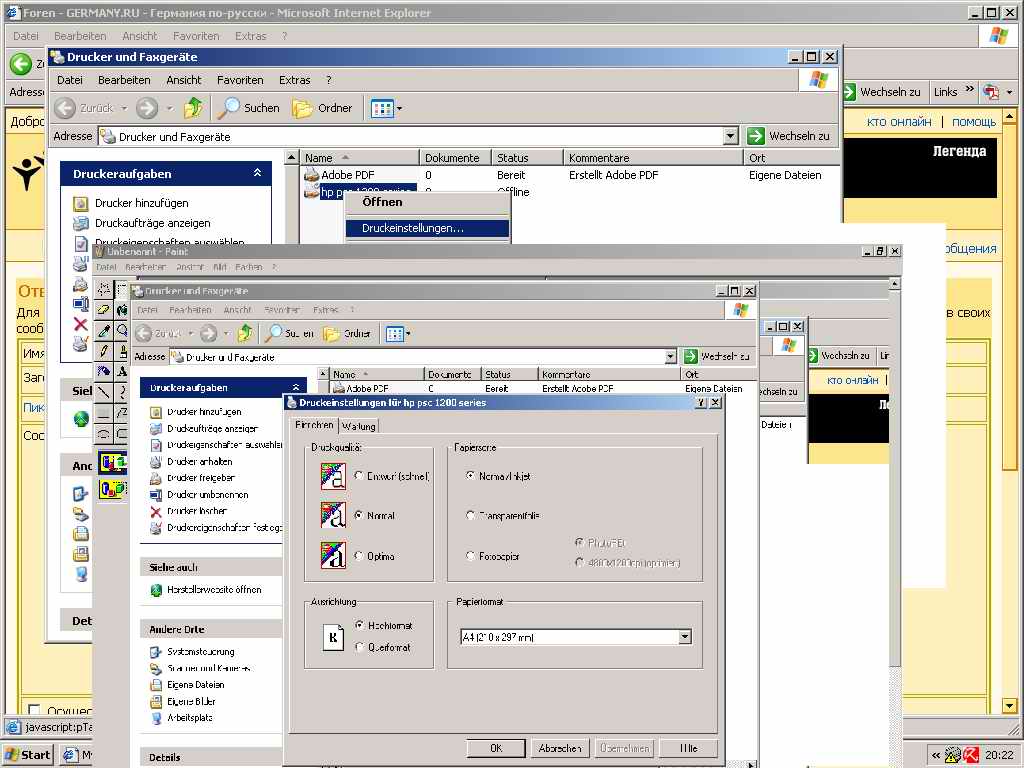Set orientation to Hochformat

point(359,625)
